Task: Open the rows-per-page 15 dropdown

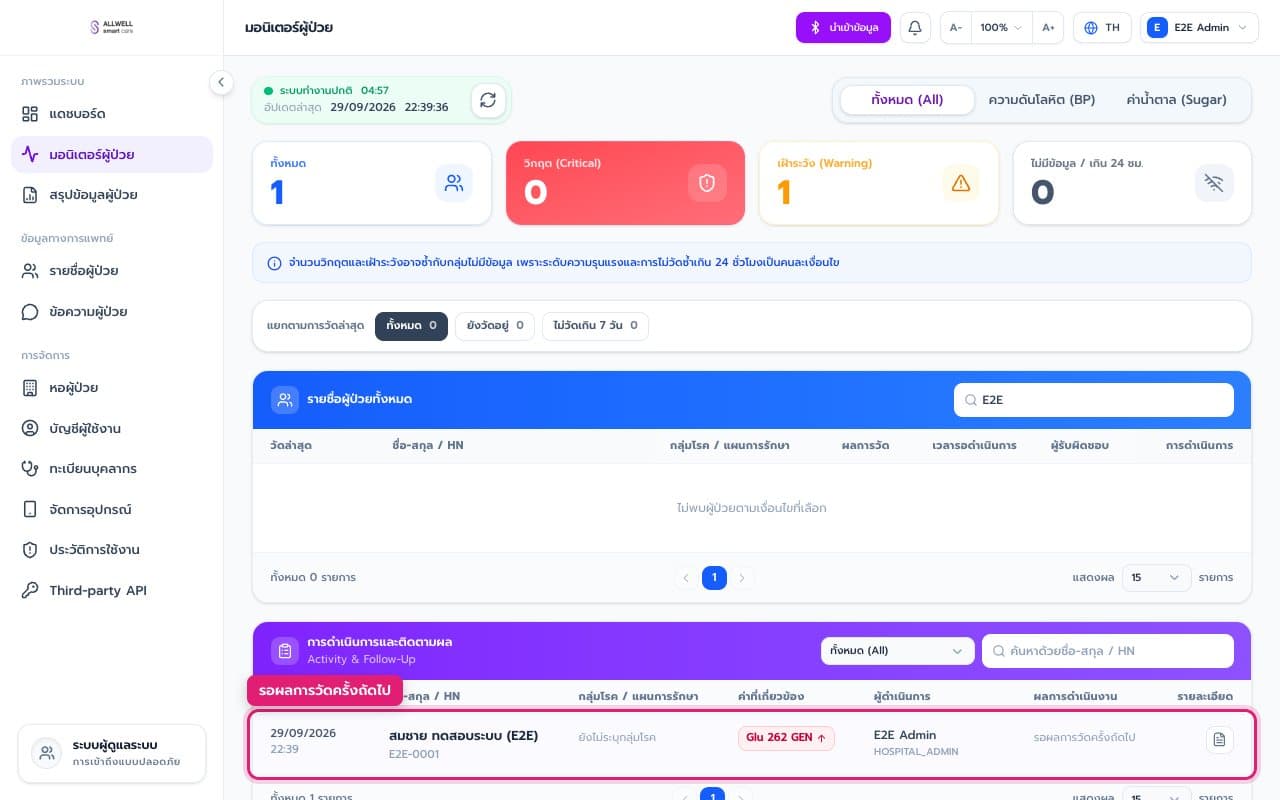Action: [x=1157, y=577]
